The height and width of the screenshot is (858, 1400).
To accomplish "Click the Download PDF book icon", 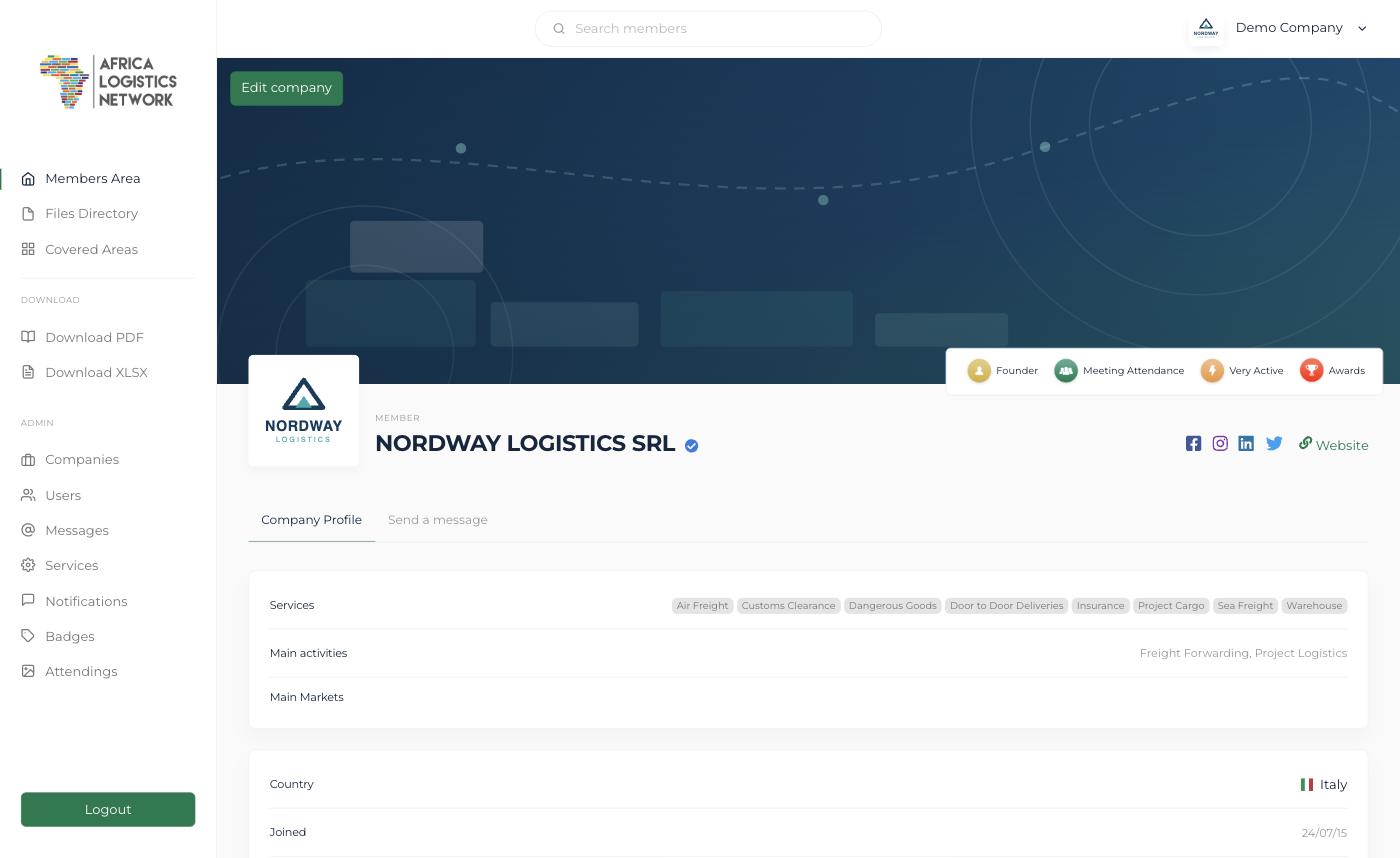I will (x=28, y=337).
